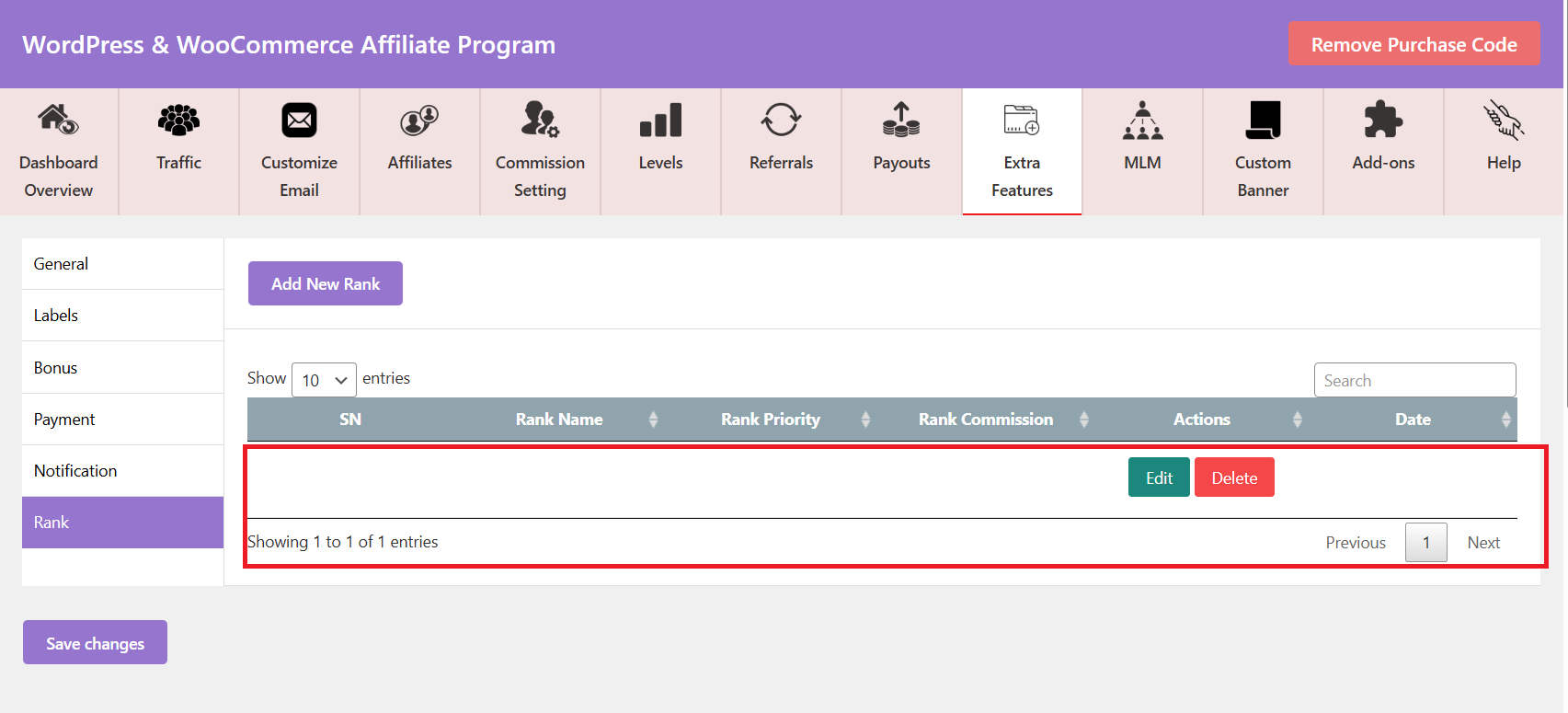
Task: Sort table by Rank Priority arrows
Action: tap(865, 420)
